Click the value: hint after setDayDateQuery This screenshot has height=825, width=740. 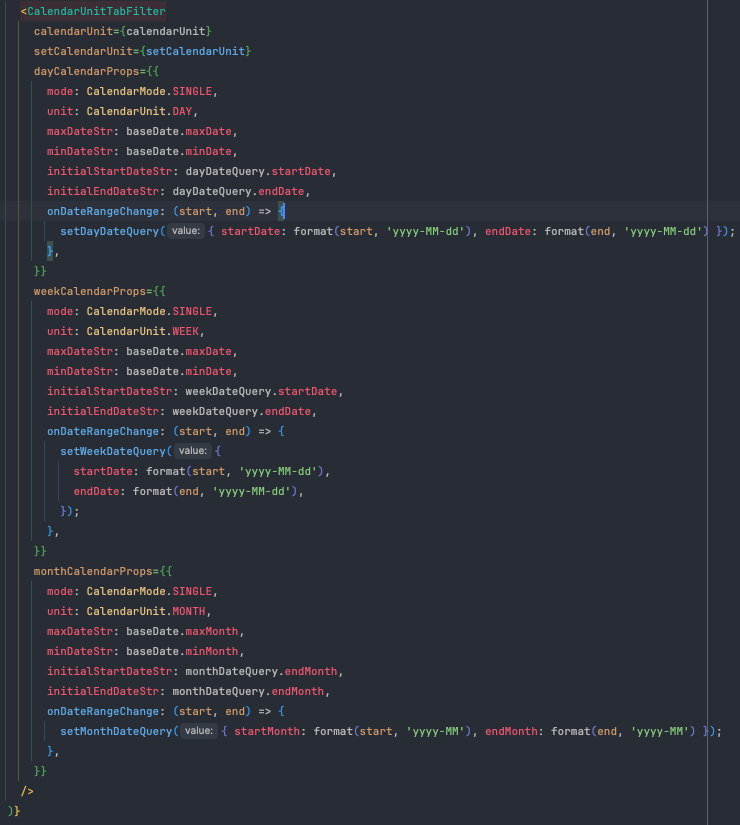[186, 230]
